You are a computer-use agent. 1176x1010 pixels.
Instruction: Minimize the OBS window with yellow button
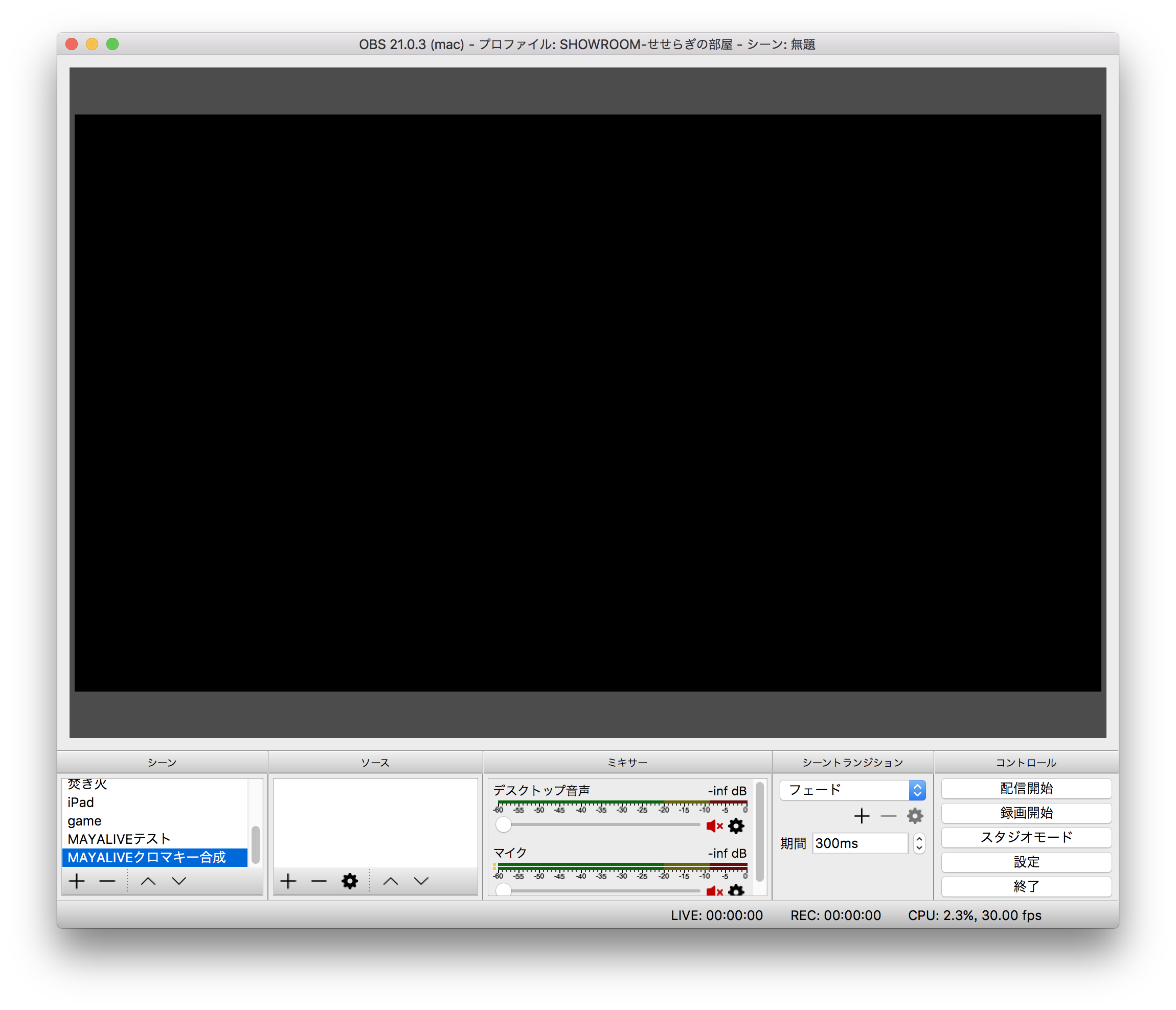click(x=92, y=43)
